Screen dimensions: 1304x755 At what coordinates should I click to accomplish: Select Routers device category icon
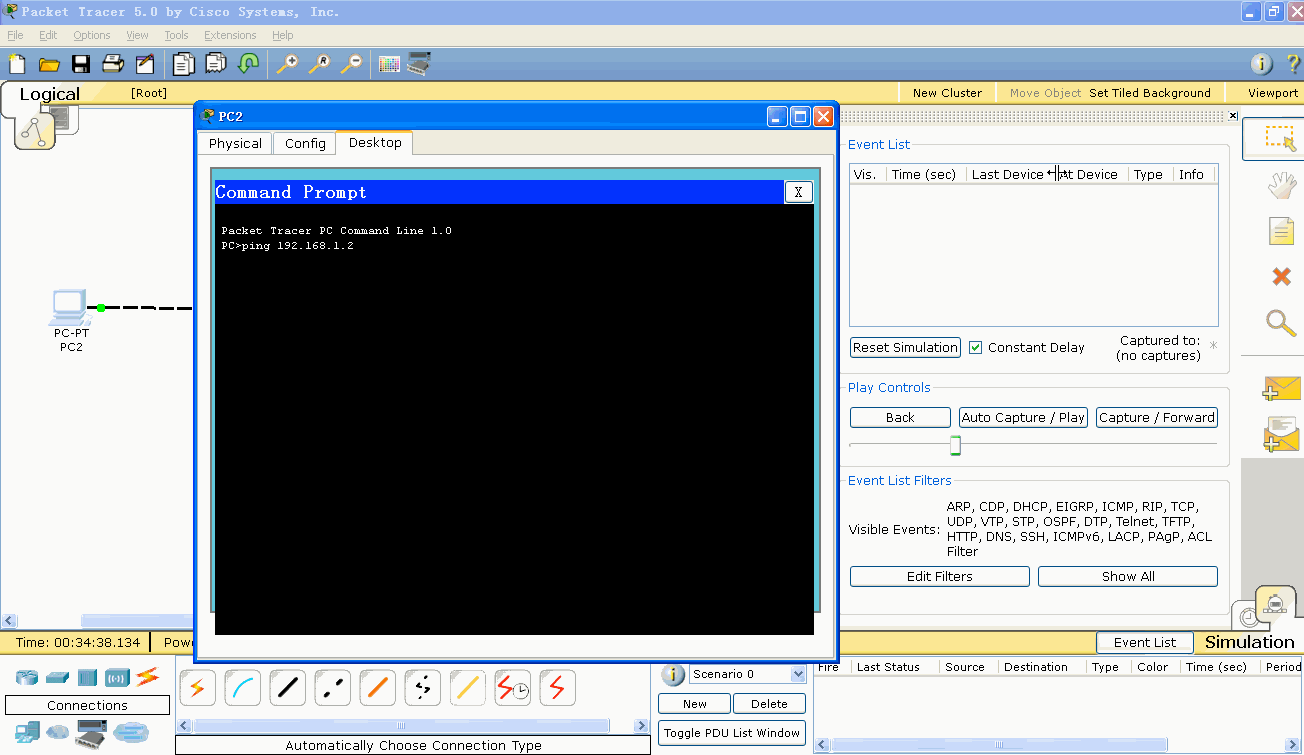27,677
